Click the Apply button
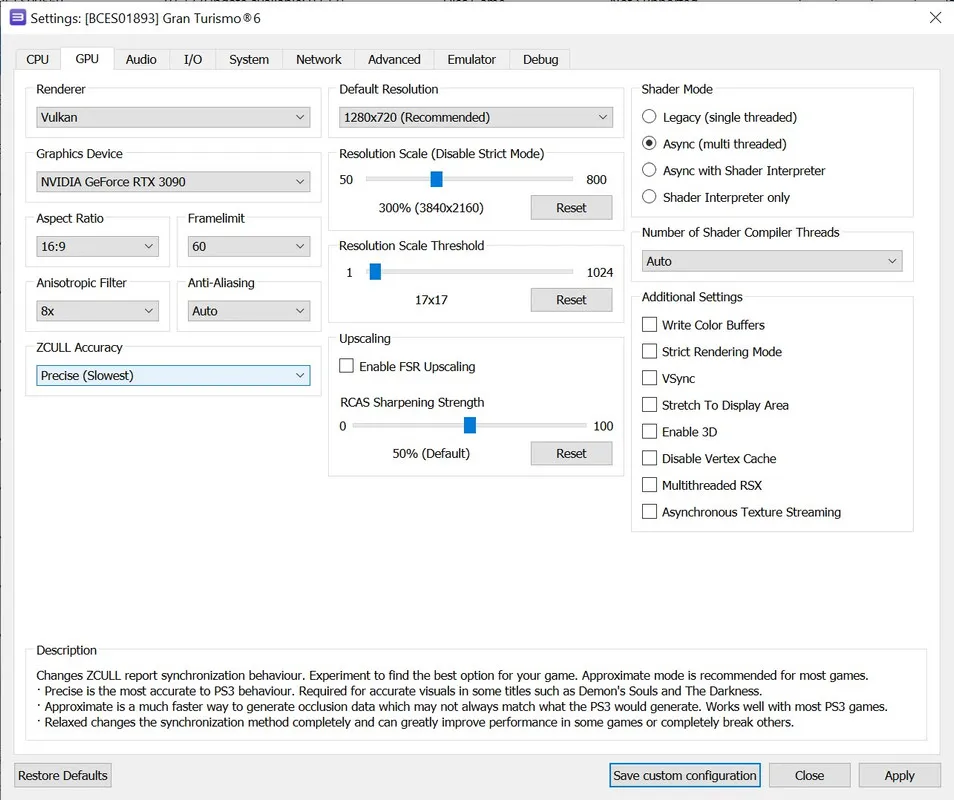Image resolution: width=954 pixels, height=800 pixels. tap(899, 776)
